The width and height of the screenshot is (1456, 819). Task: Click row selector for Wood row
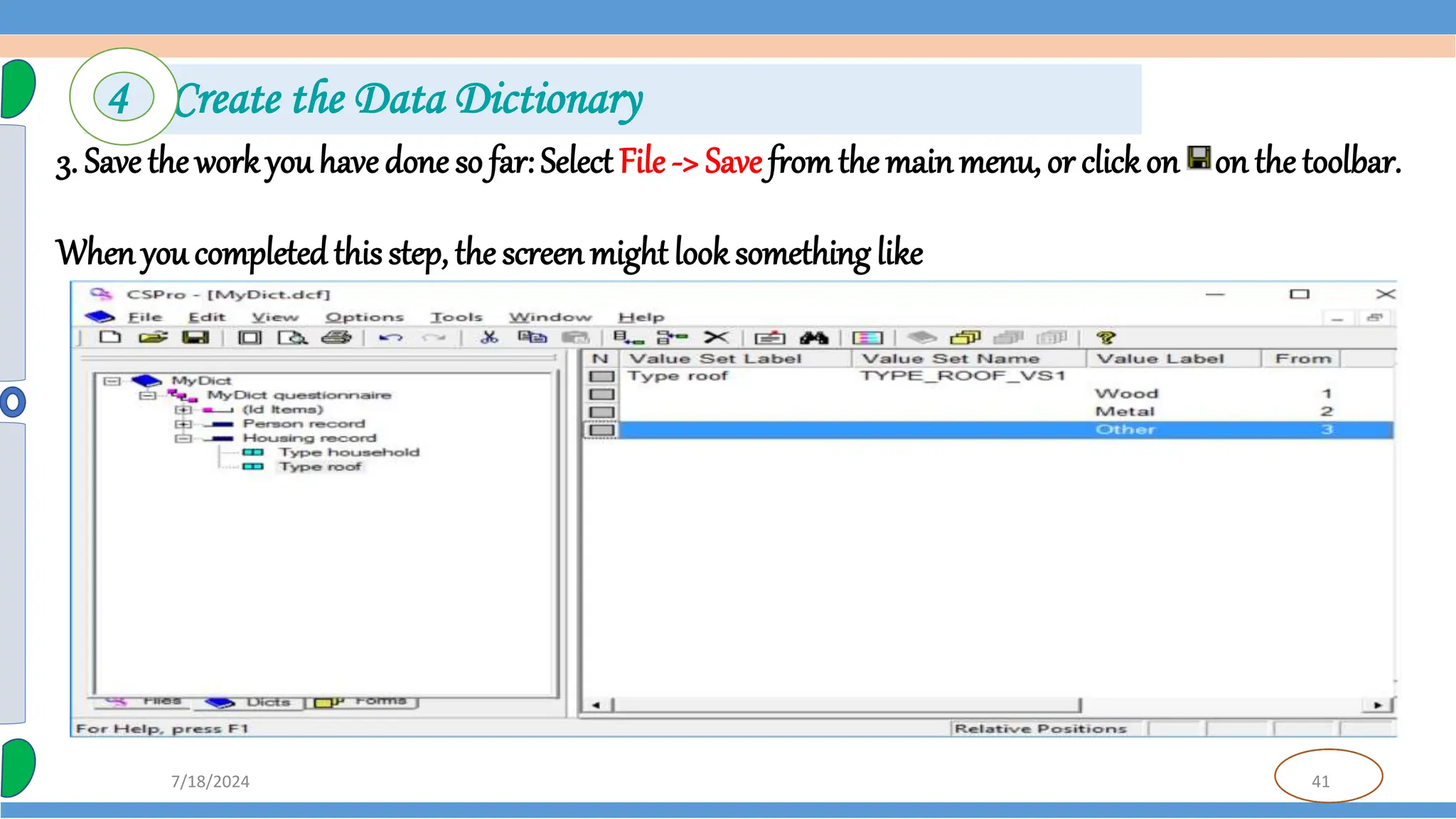click(601, 394)
